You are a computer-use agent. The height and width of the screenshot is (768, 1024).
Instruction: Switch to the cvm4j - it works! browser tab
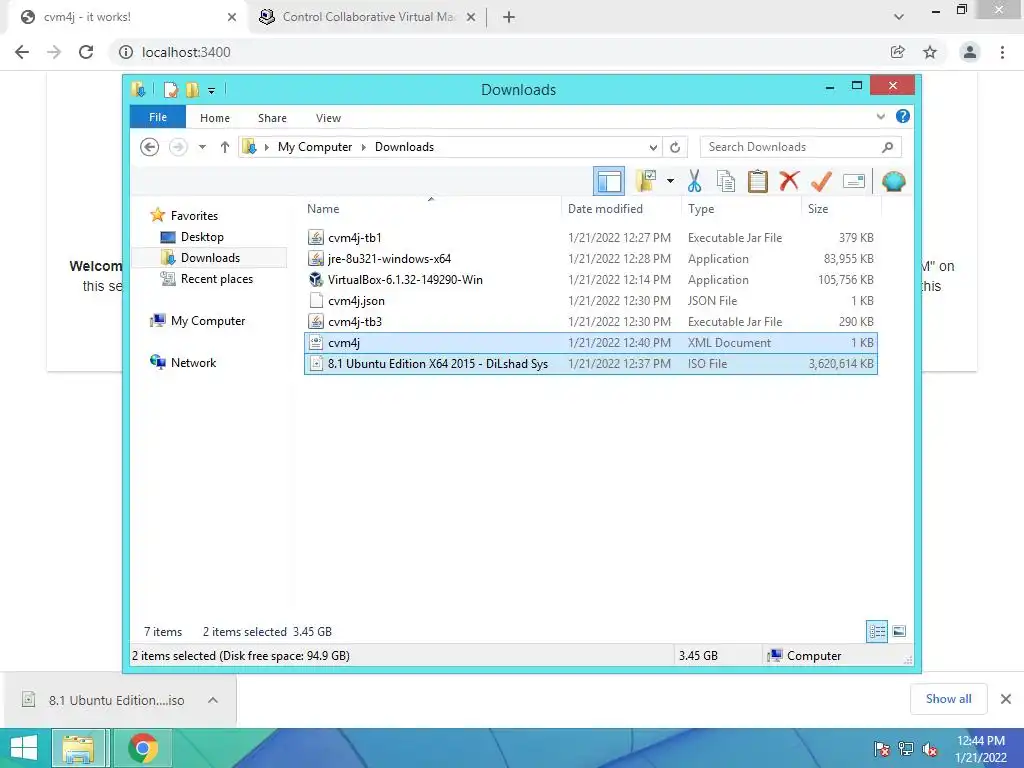(x=128, y=17)
